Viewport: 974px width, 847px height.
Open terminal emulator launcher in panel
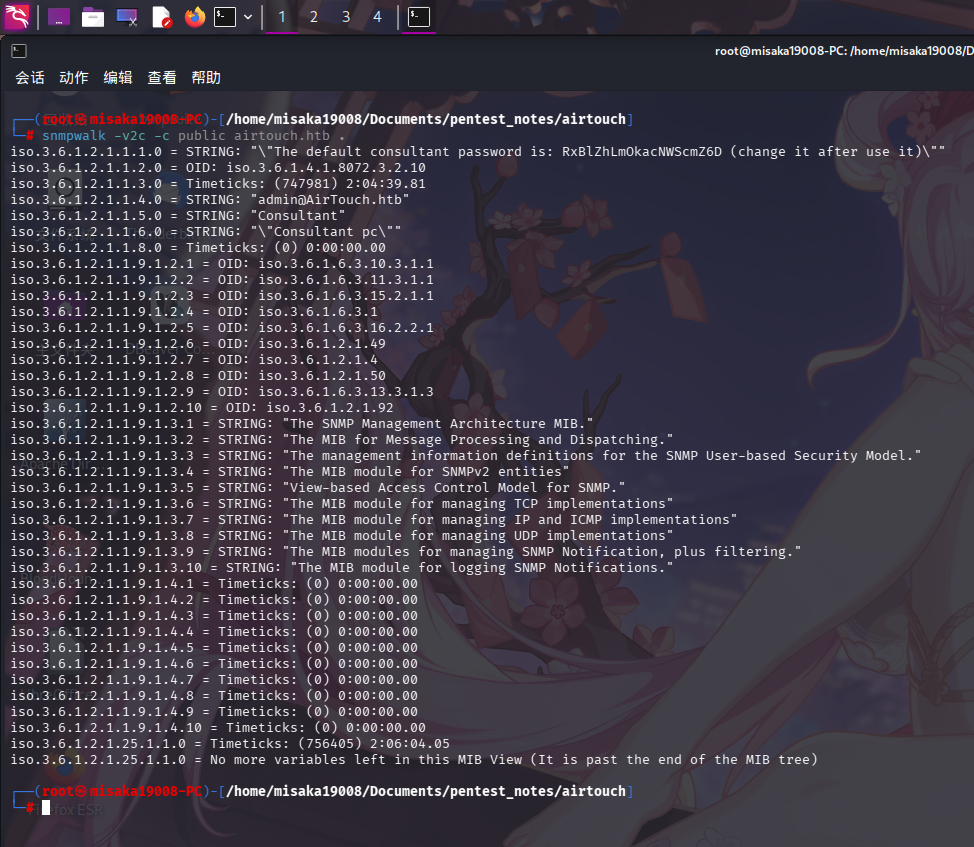click(225, 17)
